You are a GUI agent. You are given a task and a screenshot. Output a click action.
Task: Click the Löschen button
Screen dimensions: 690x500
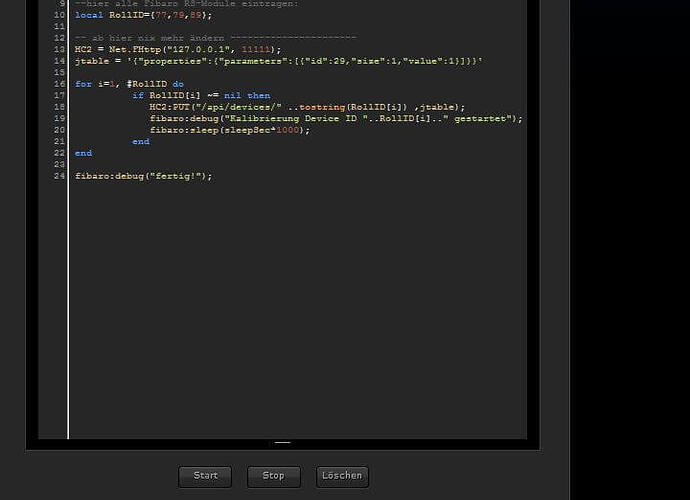pos(342,476)
